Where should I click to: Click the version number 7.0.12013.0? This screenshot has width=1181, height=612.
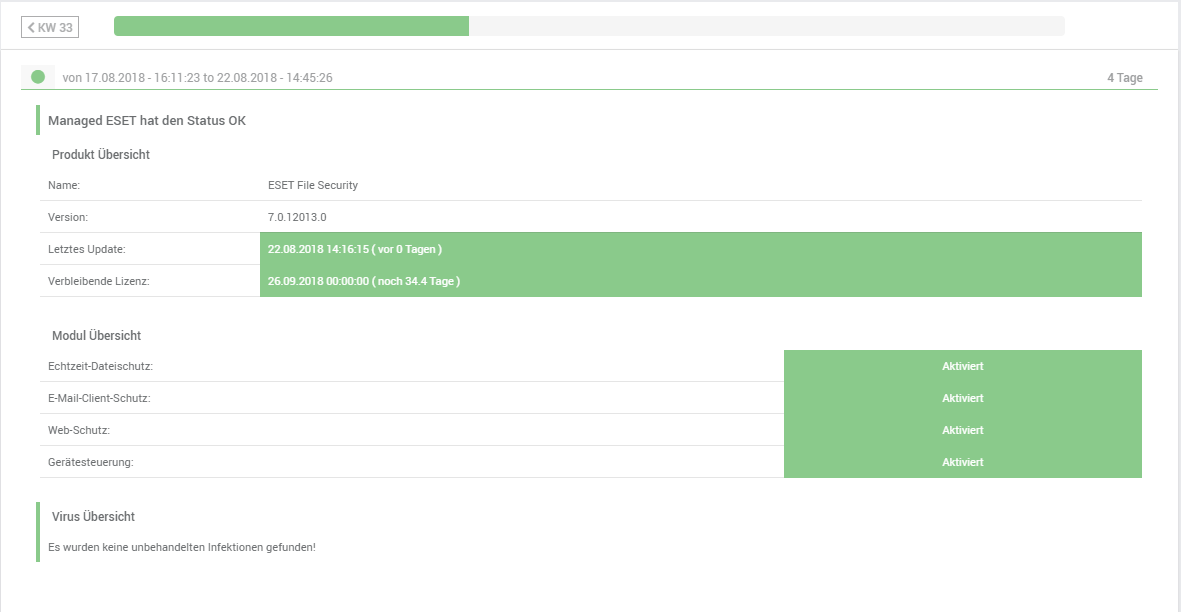point(297,217)
